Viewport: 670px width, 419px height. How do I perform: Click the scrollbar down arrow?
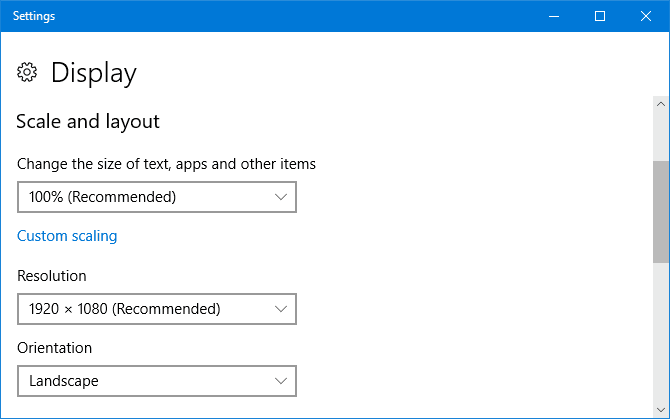[x=661, y=410]
